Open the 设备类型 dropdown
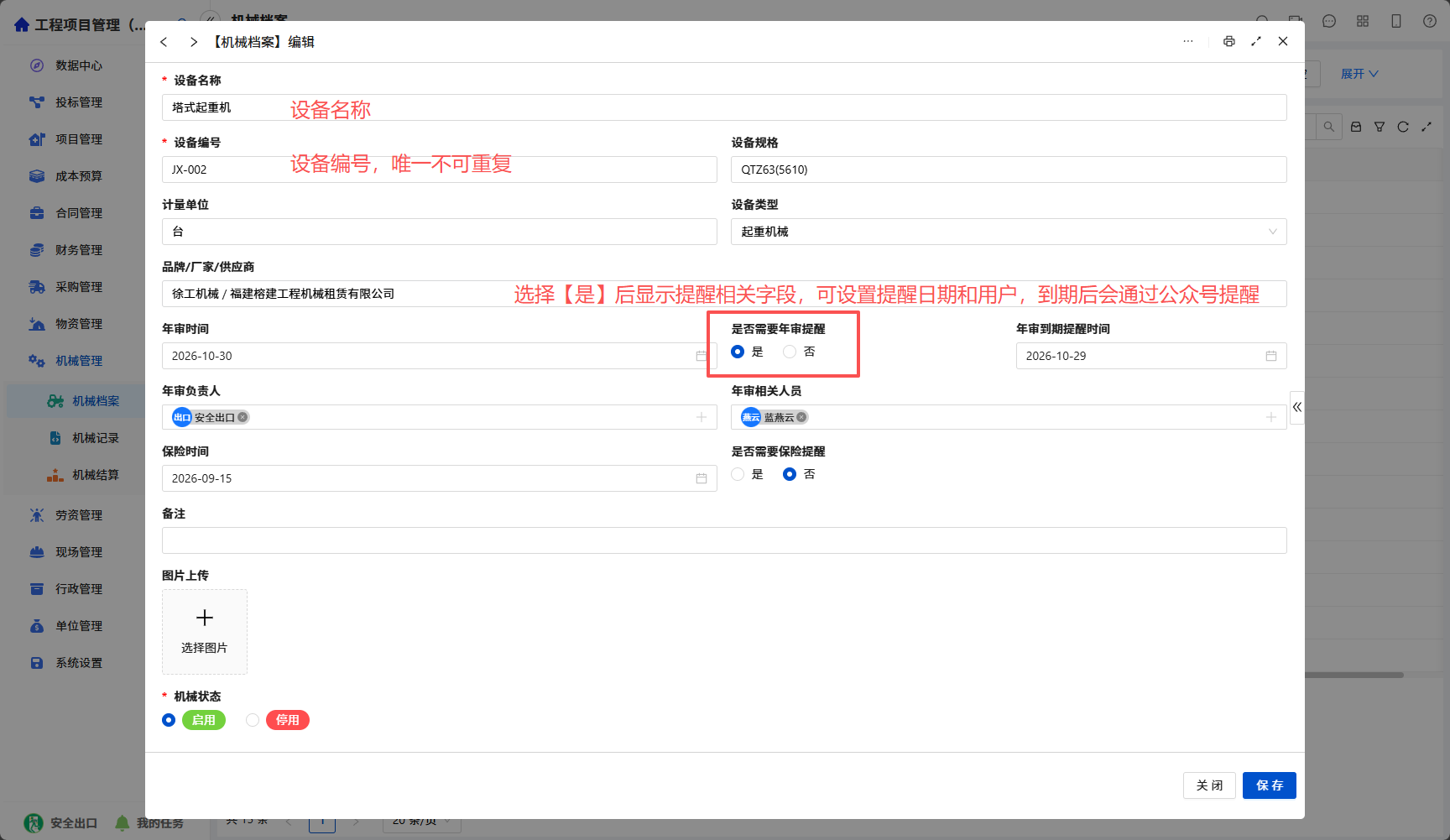The height and width of the screenshot is (840, 1450). tap(1009, 232)
